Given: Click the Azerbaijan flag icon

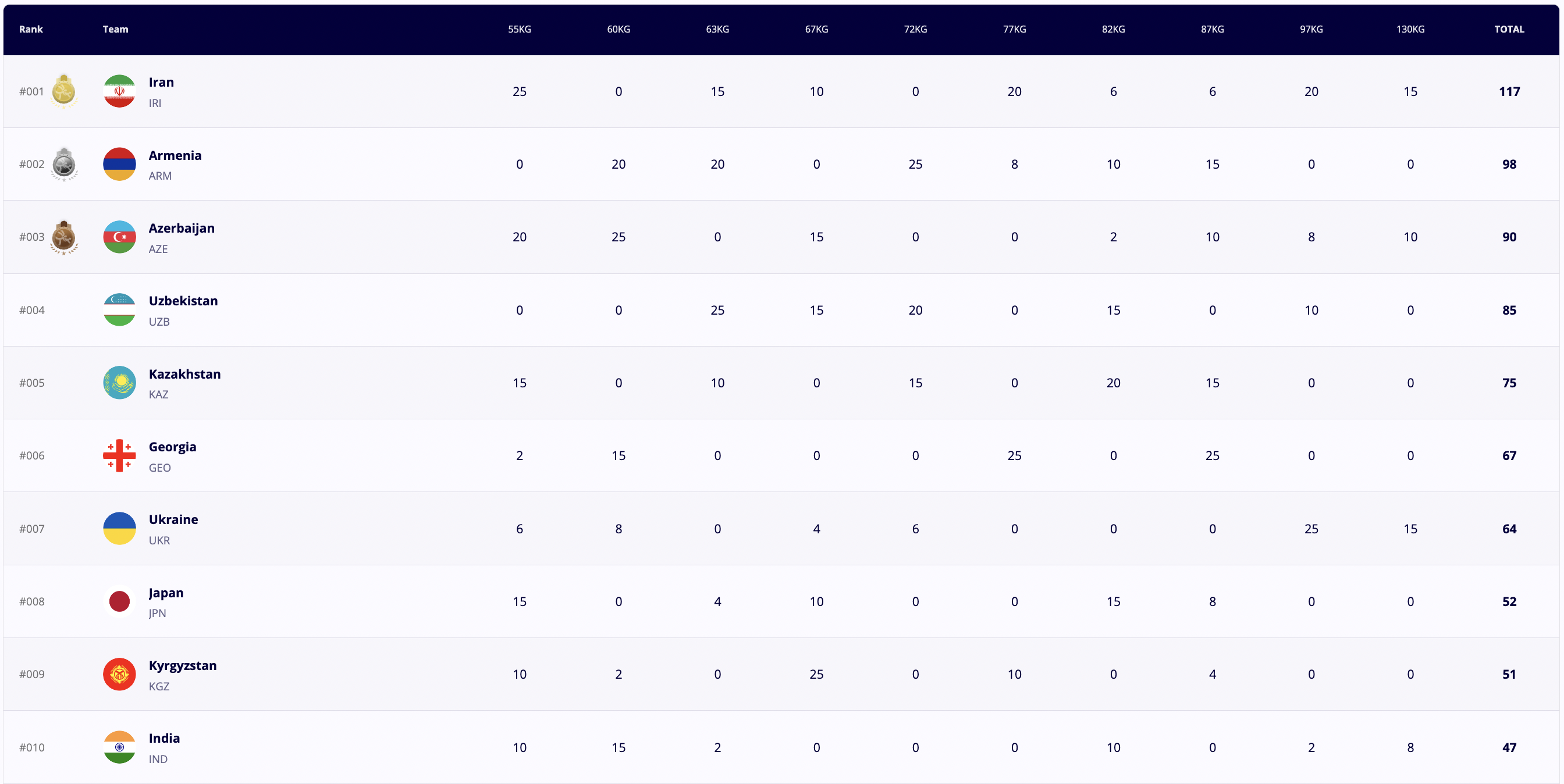Looking at the screenshot, I should [119, 237].
